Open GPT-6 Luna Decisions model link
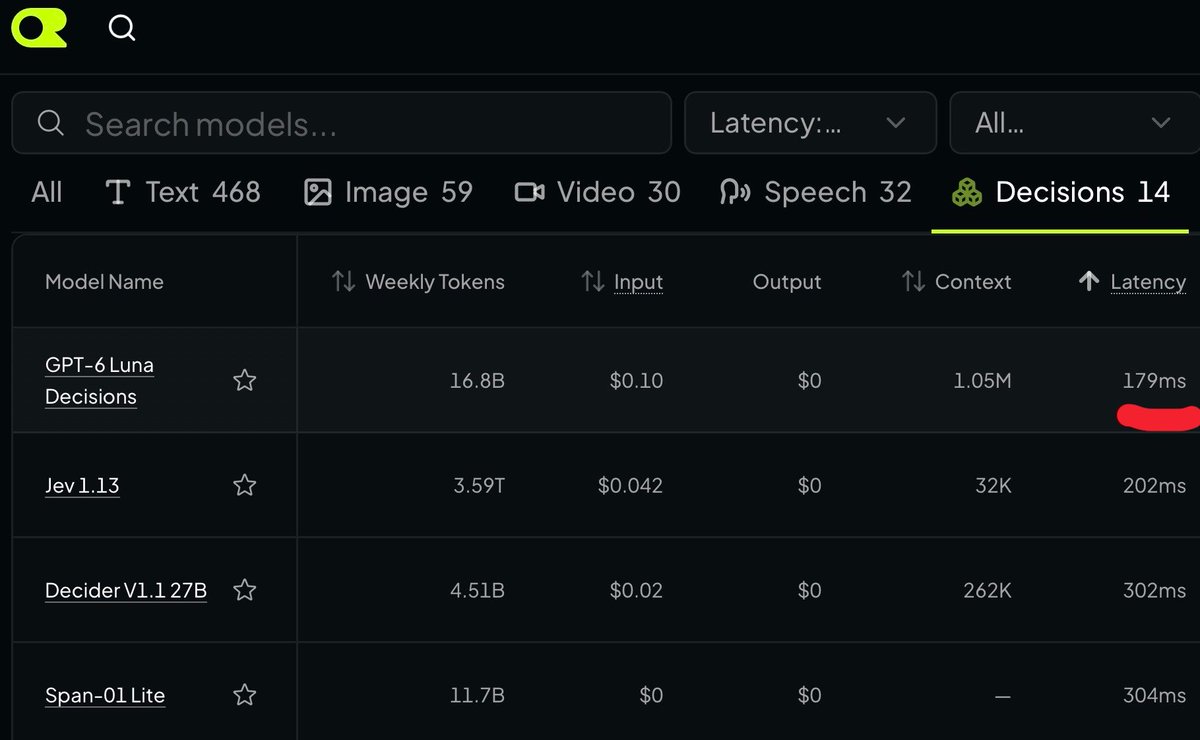The width and height of the screenshot is (1200, 740). coord(99,381)
